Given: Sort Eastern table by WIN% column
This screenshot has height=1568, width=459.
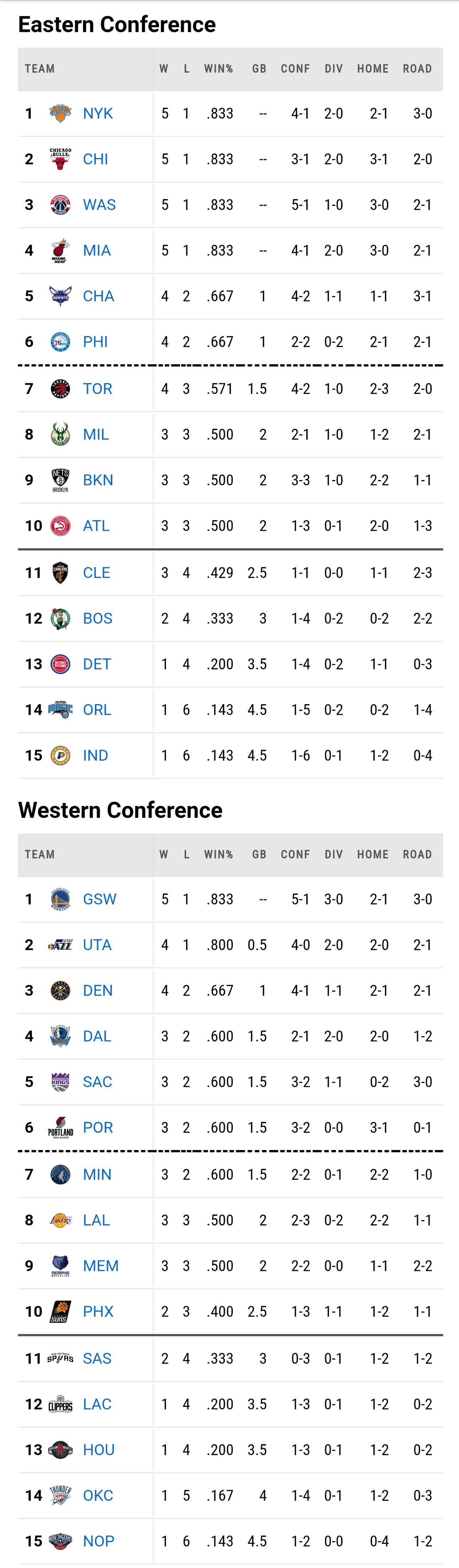Looking at the screenshot, I should coord(218,69).
